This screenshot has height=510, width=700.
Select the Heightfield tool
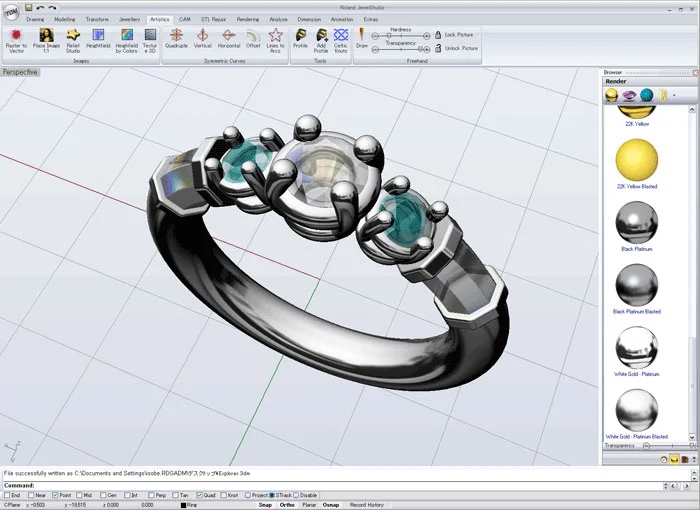[x=98, y=39]
